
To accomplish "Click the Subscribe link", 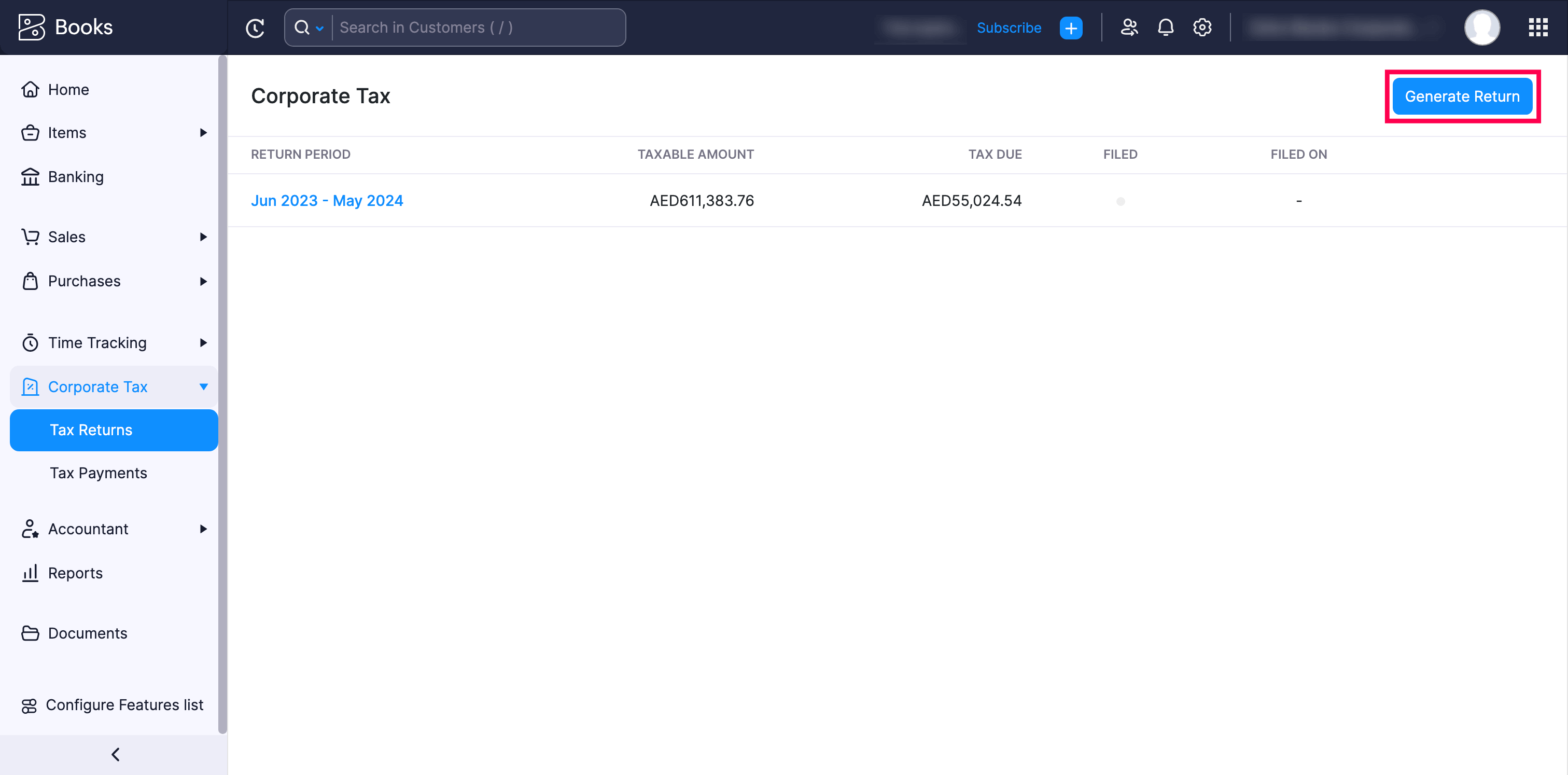I will click(1009, 28).
